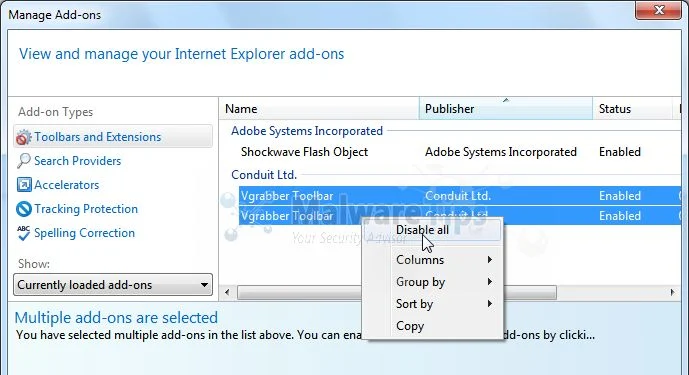Screen dimensions: 689x375
Task: Click the Adobe Systems Incorporated group header
Action: 307,131
